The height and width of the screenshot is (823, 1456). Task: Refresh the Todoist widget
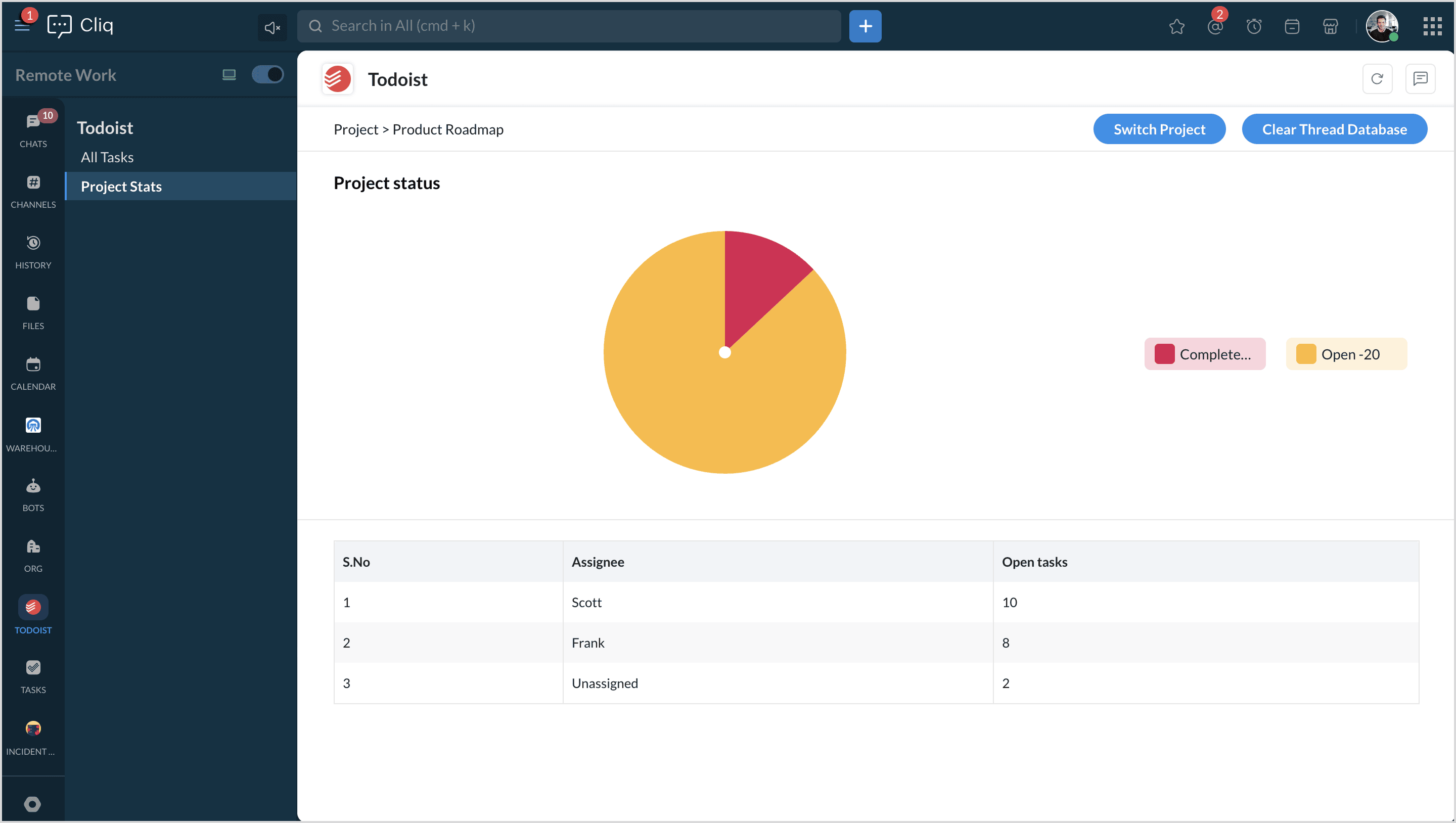point(1377,78)
